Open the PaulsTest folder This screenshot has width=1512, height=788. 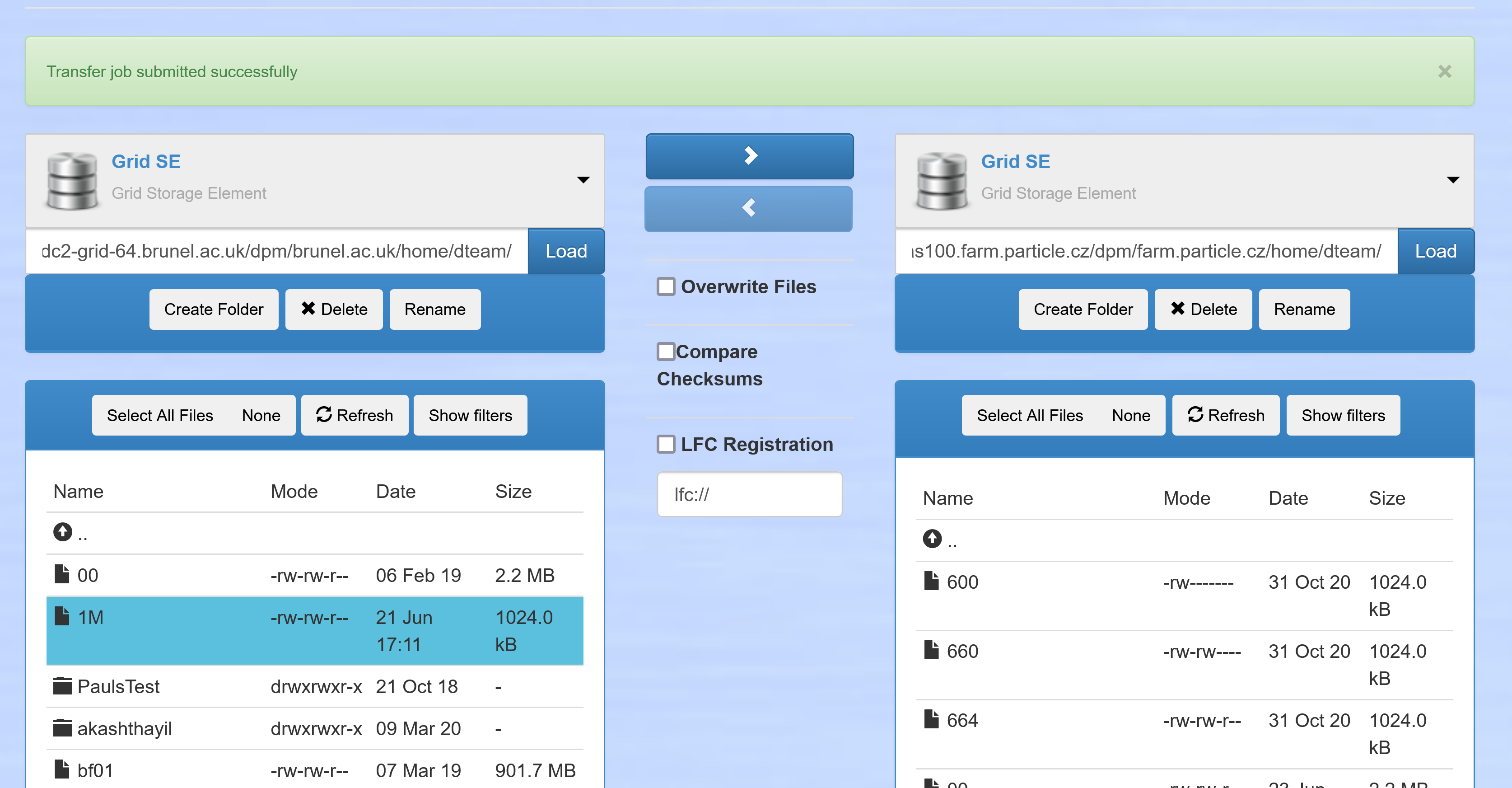click(x=118, y=686)
